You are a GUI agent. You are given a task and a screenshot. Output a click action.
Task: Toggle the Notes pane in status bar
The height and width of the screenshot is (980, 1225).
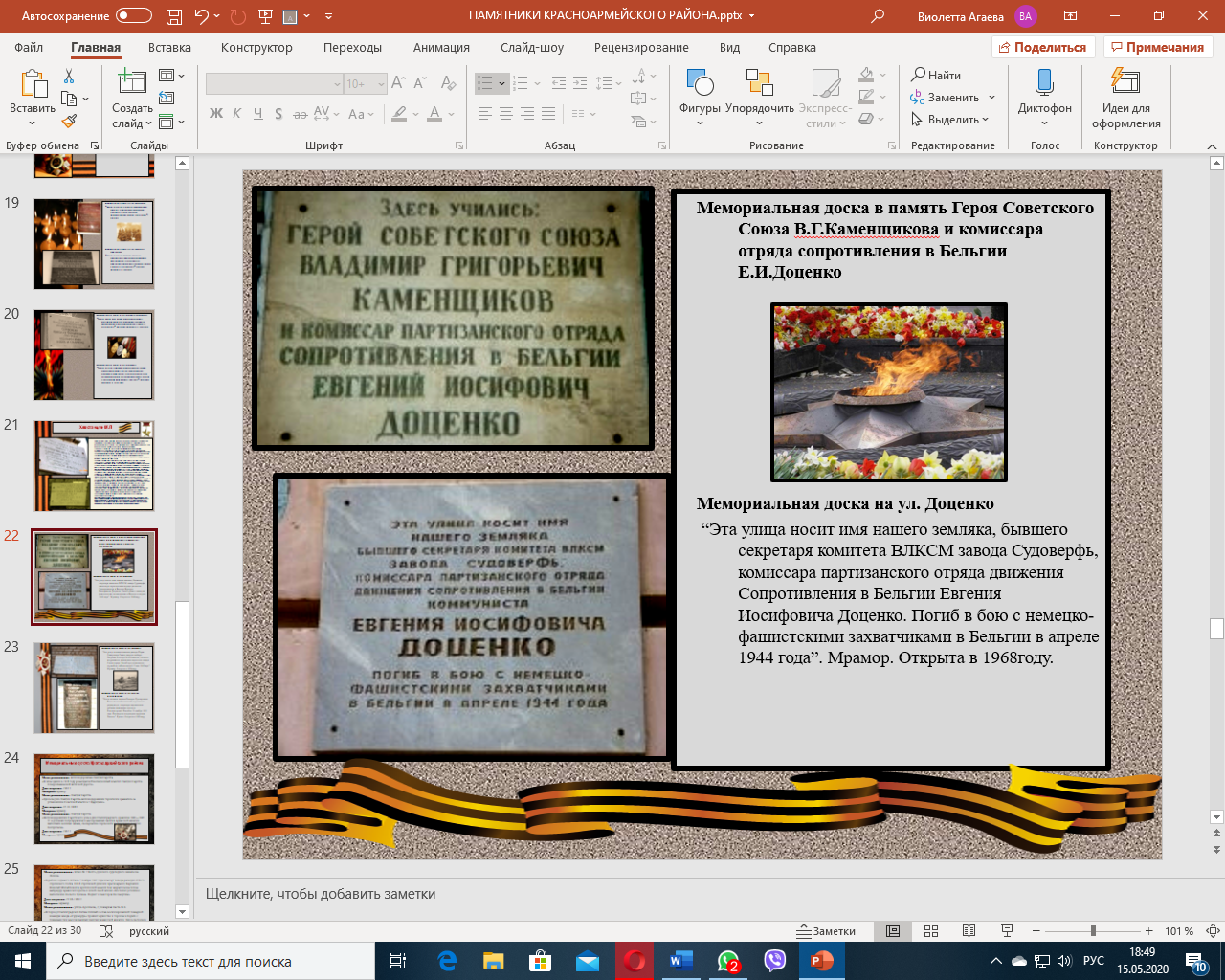[827, 931]
